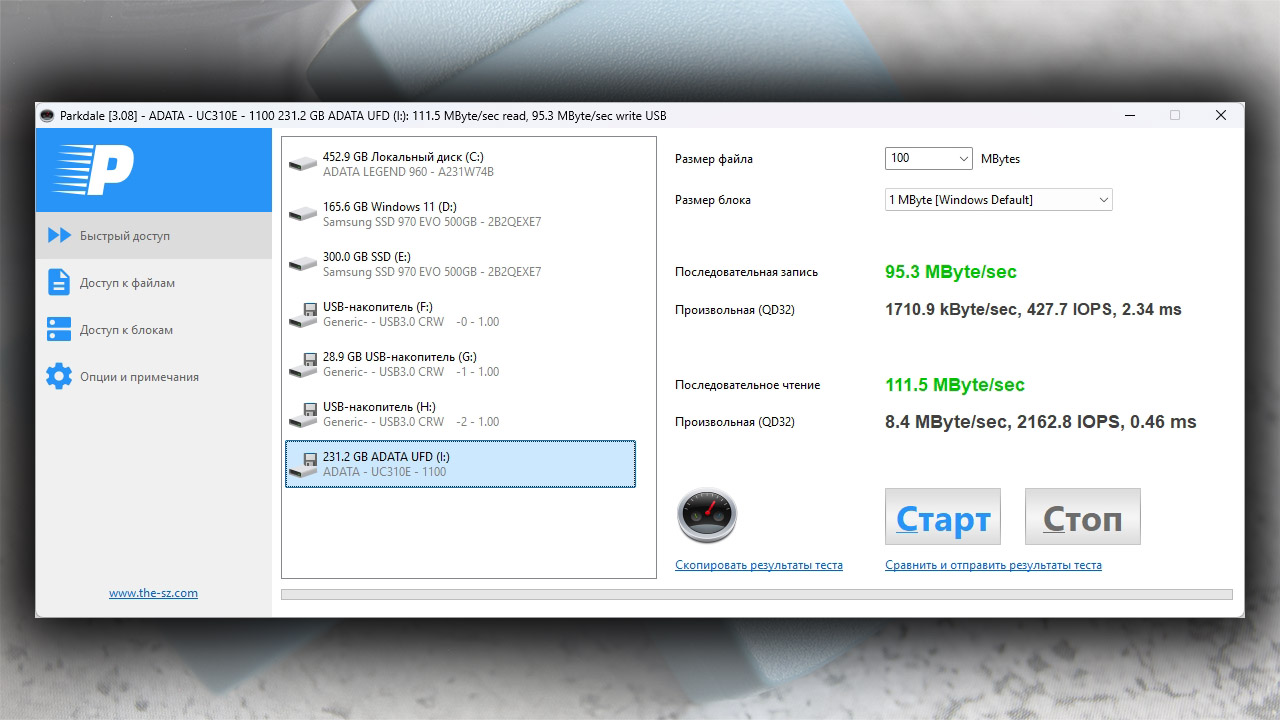The image size is (1280, 720).
Task: Click Скопировать результаты теста link
Action: (x=759, y=565)
